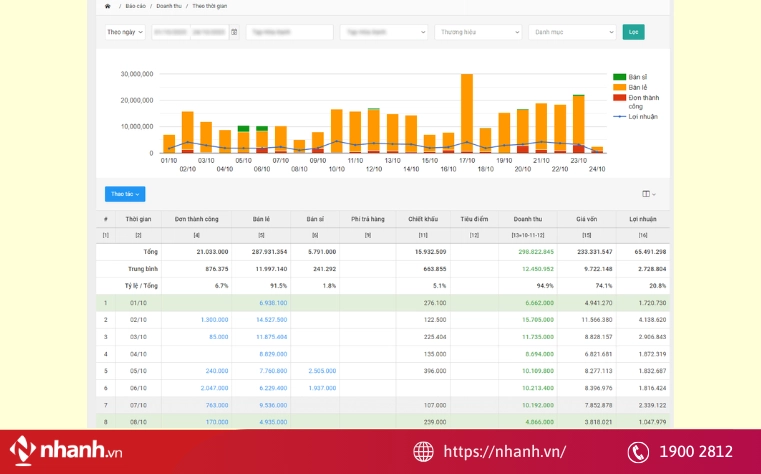This screenshot has height=474, width=761.
Task: Open 170.000 link in 08/10 row
Action: pos(217,422)
